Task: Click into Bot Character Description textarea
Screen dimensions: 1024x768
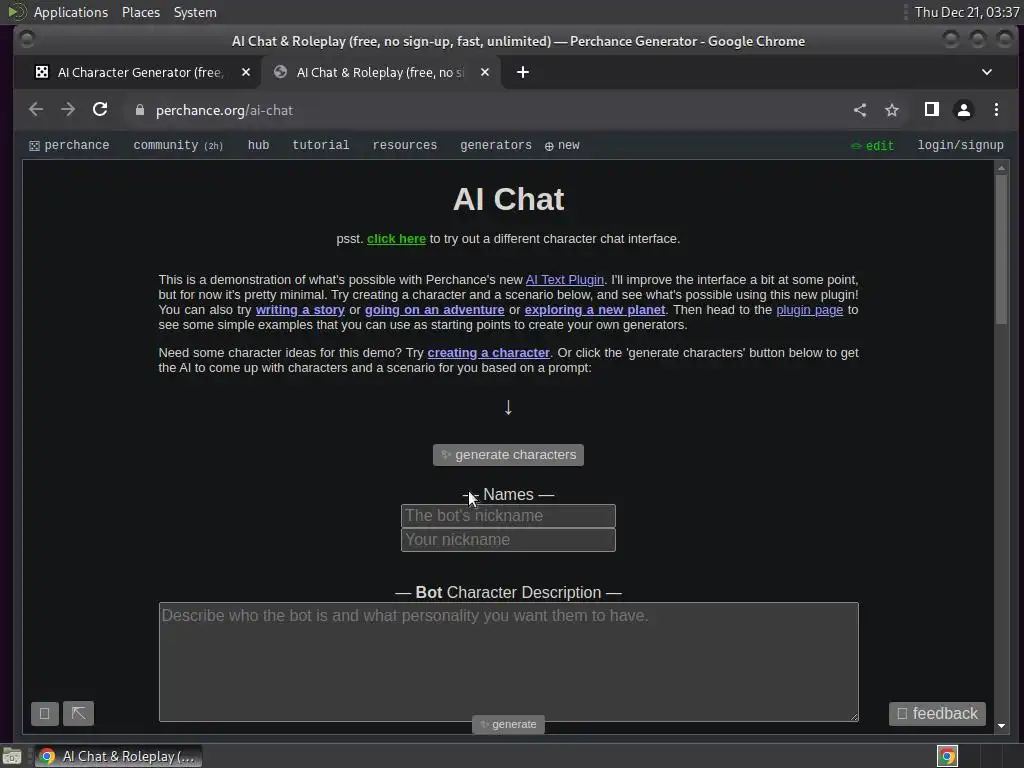Action: 509,662
